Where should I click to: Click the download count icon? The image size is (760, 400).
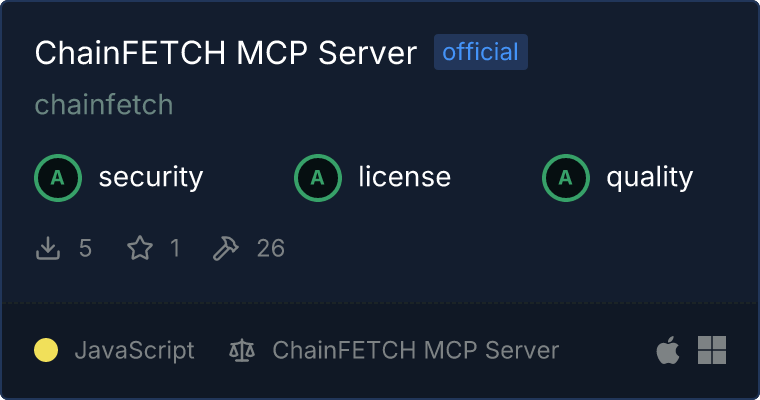(x=48, y=248)
